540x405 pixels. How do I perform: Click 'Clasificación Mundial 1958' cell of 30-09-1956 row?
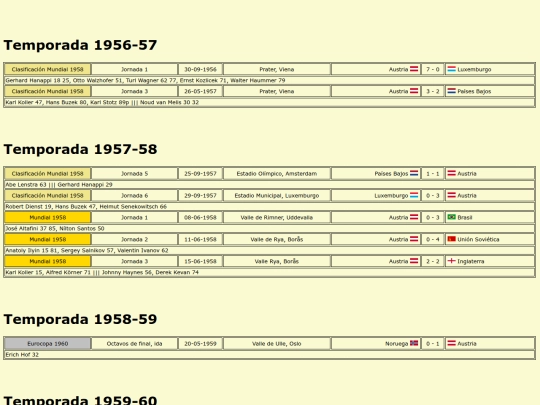click(48, 69)
